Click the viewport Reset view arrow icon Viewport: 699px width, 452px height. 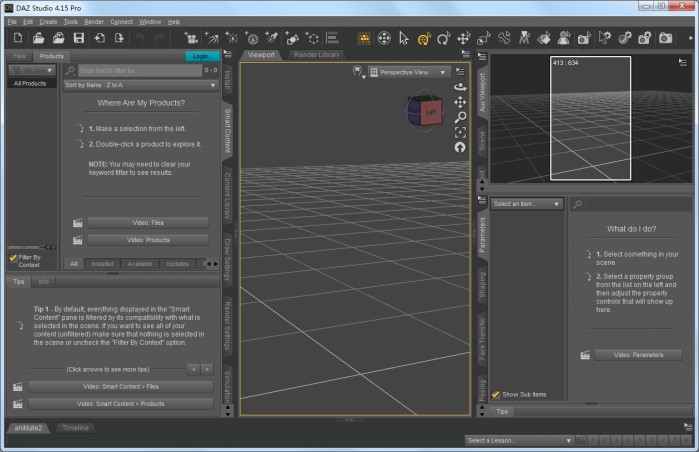[x=460, y=147]
